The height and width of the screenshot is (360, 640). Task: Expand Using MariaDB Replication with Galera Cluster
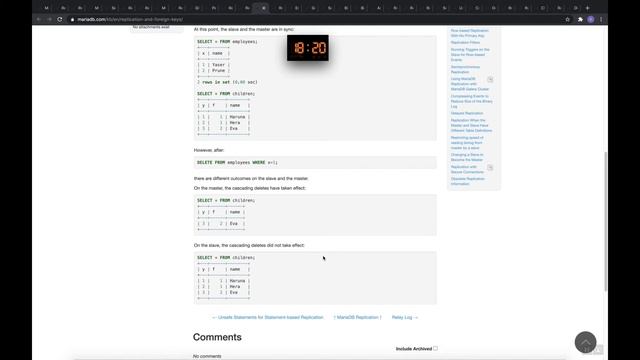tap(490, 79)
